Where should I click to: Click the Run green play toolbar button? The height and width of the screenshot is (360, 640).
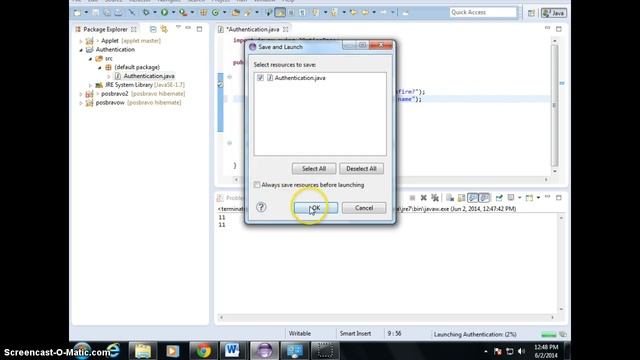pyautogui.click(x=164, y=13)
